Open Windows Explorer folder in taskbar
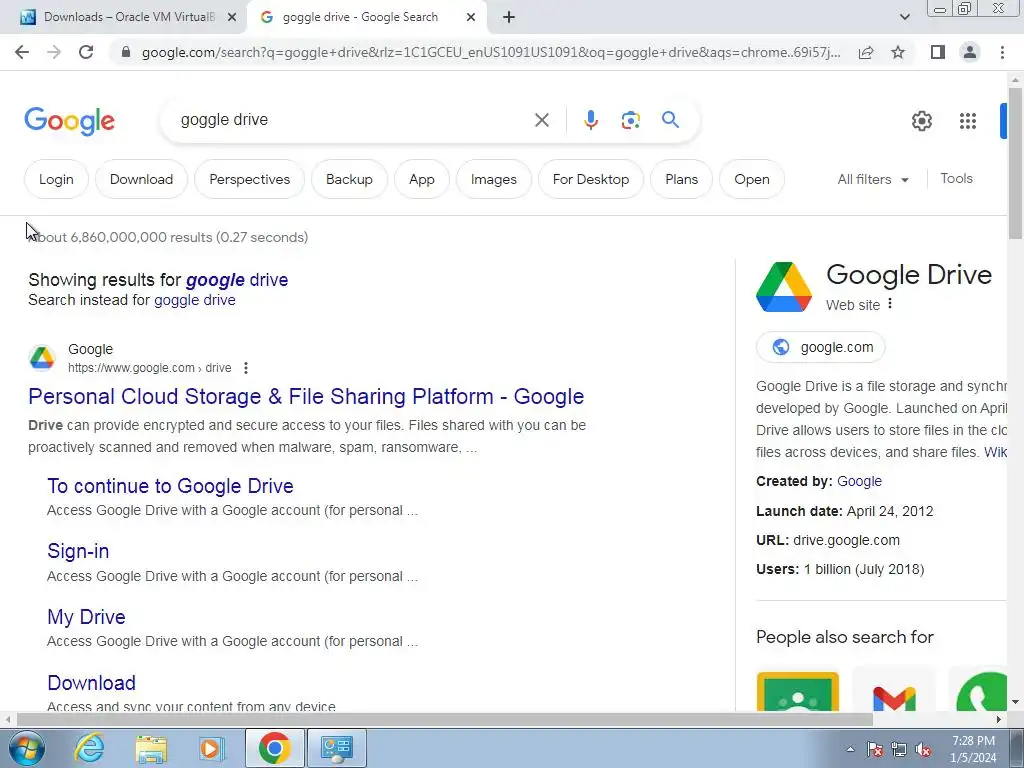Viewport: 1024px width, 768px height. click(151, 748)
